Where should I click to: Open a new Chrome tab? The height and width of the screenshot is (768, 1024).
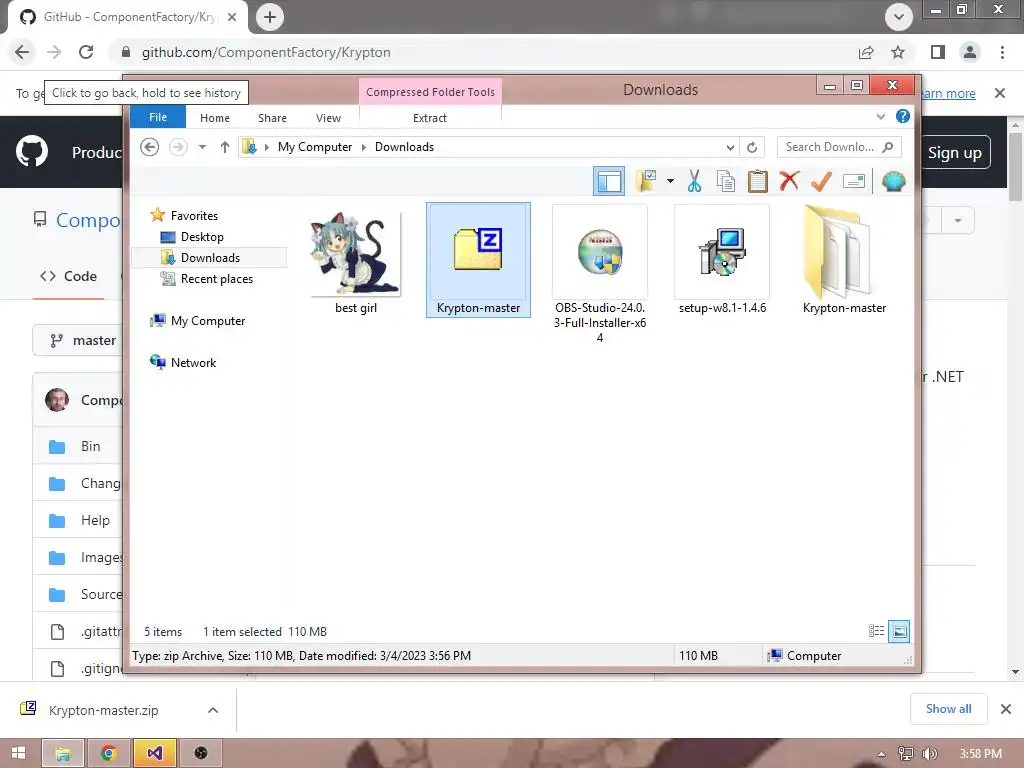pyautogui.click(x=270, y=17)
